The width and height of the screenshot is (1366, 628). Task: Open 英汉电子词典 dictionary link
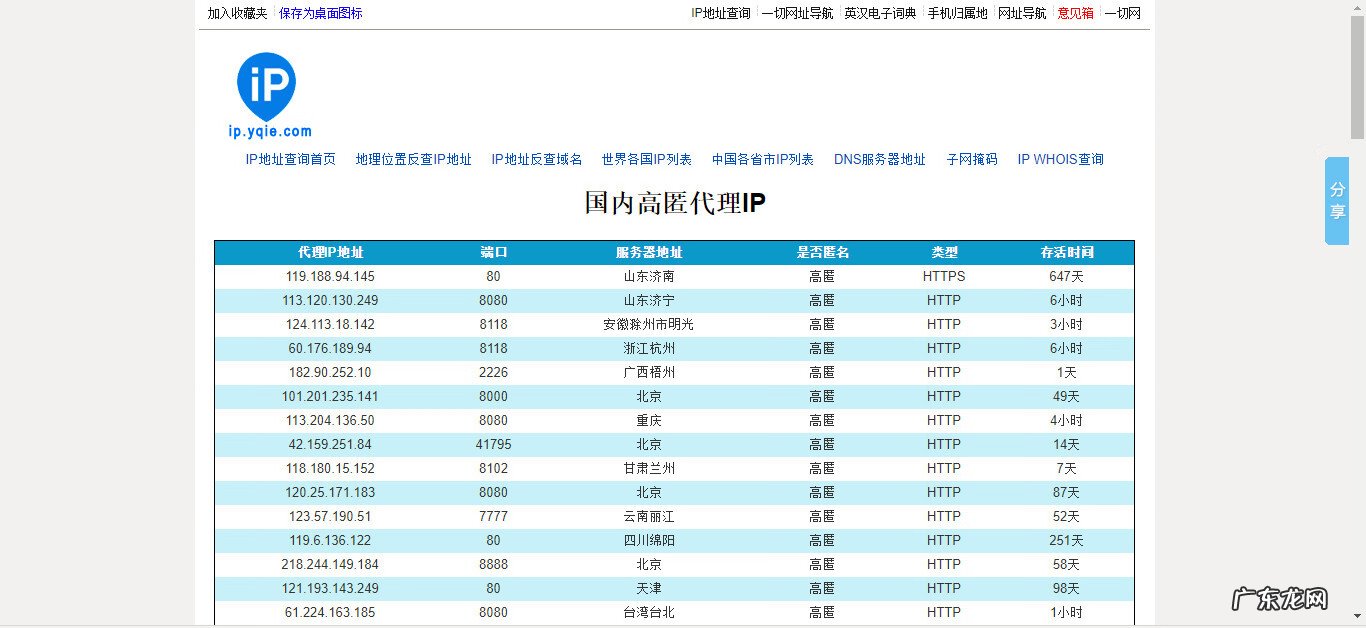tap(879, 13)
